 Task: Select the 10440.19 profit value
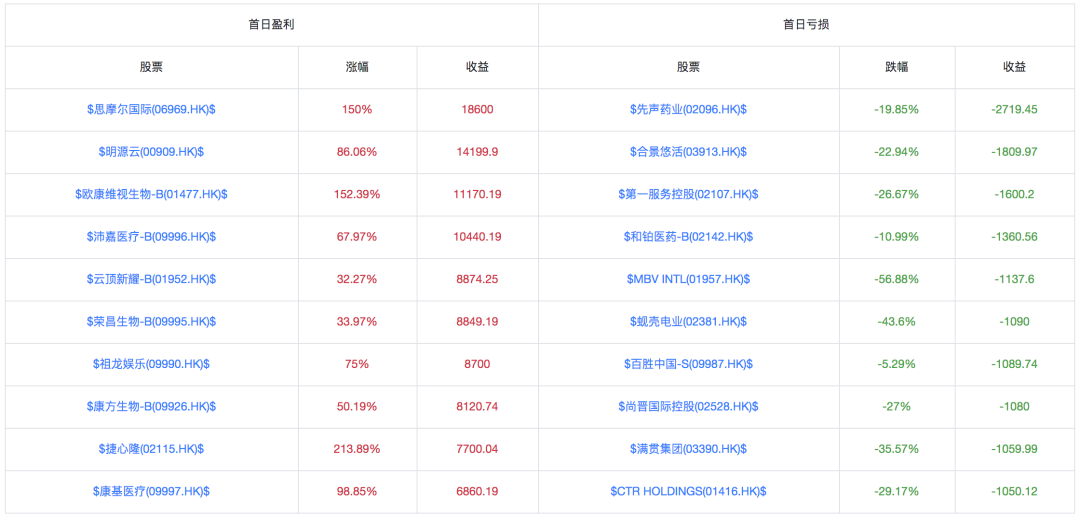(x=477, y=236)
